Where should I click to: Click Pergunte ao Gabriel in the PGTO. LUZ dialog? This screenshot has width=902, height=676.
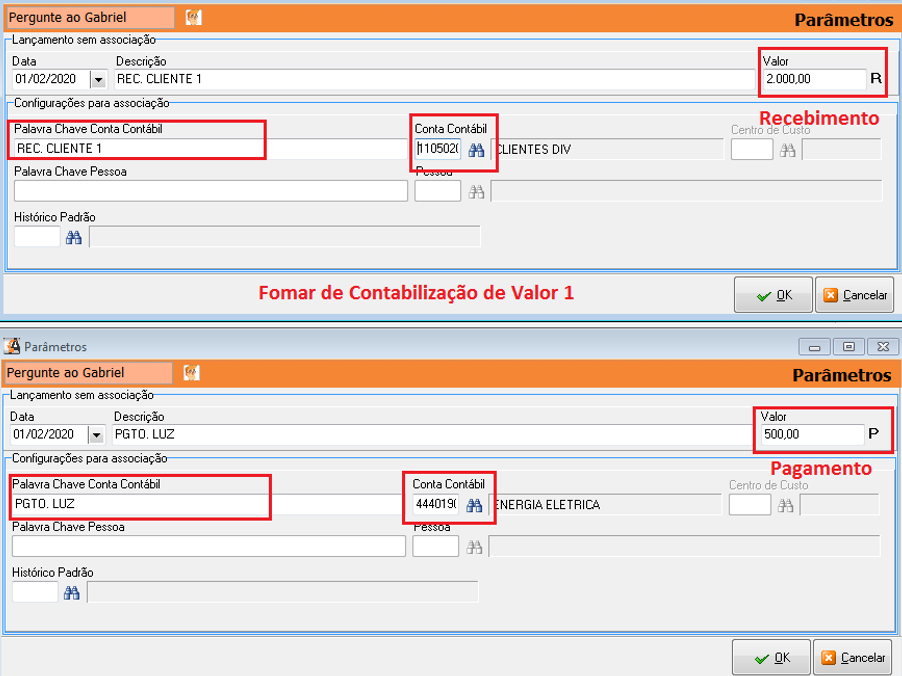click(x=89, y=373)
